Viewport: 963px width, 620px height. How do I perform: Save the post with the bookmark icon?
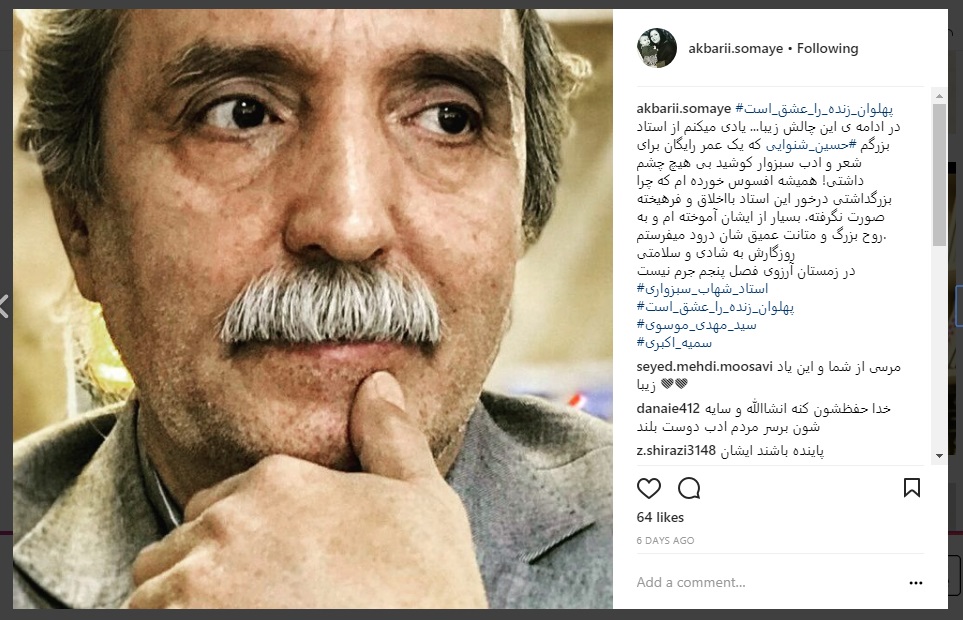[x=912, y=488]
